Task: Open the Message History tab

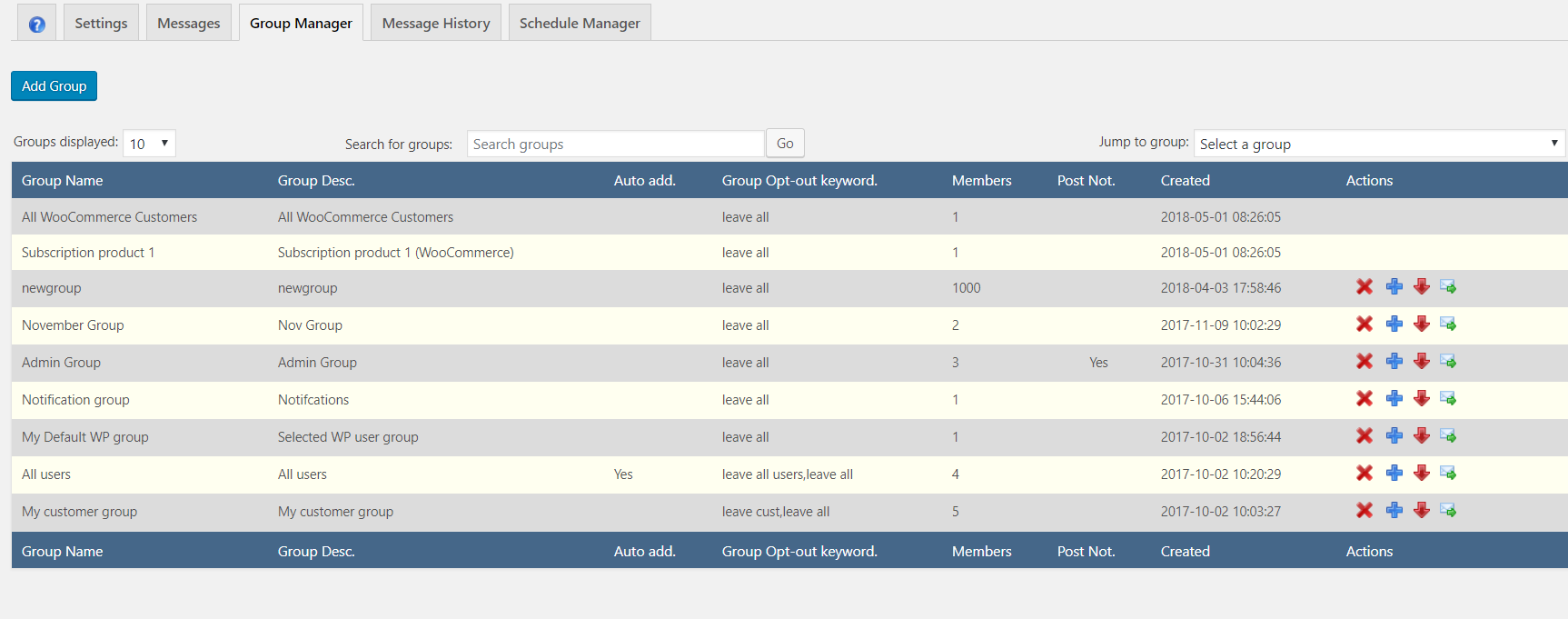Action: pyautogui.click(x=435, y=24)
